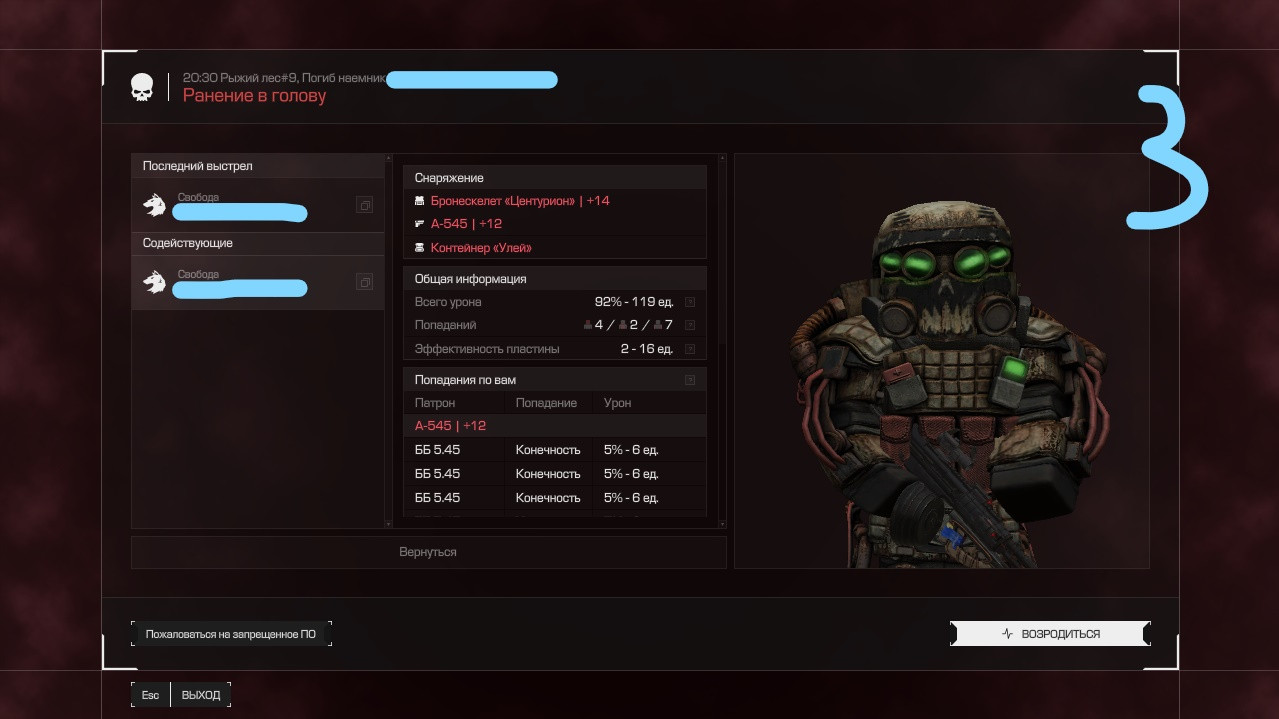The height and width of the screenshot is (719, 1279).
Task: Click the armor icon beside Бронескелет «Центурион»
Action: [420, 201]
